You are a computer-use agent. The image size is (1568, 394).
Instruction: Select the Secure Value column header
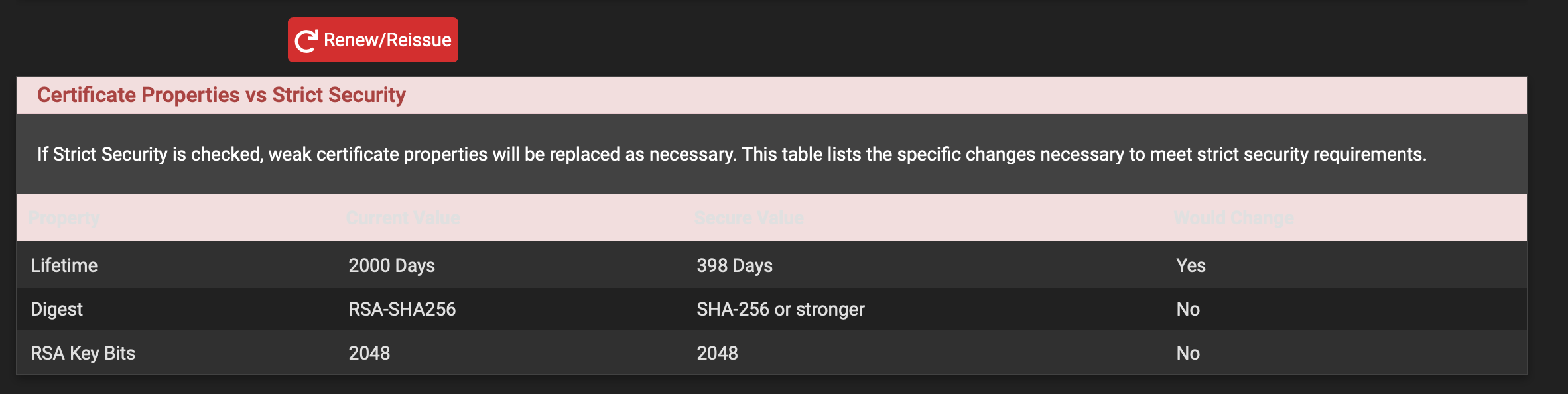point(749,218)
